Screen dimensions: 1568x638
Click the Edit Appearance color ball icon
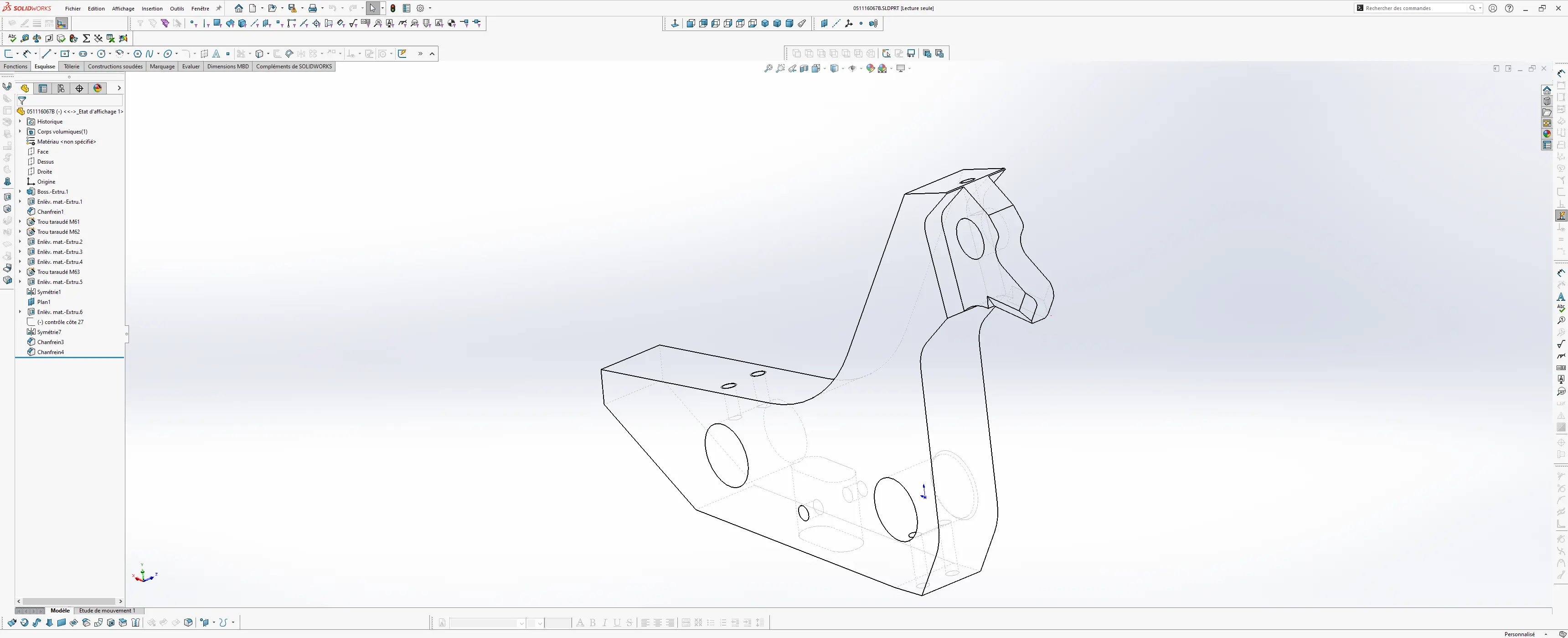[871, 68]
